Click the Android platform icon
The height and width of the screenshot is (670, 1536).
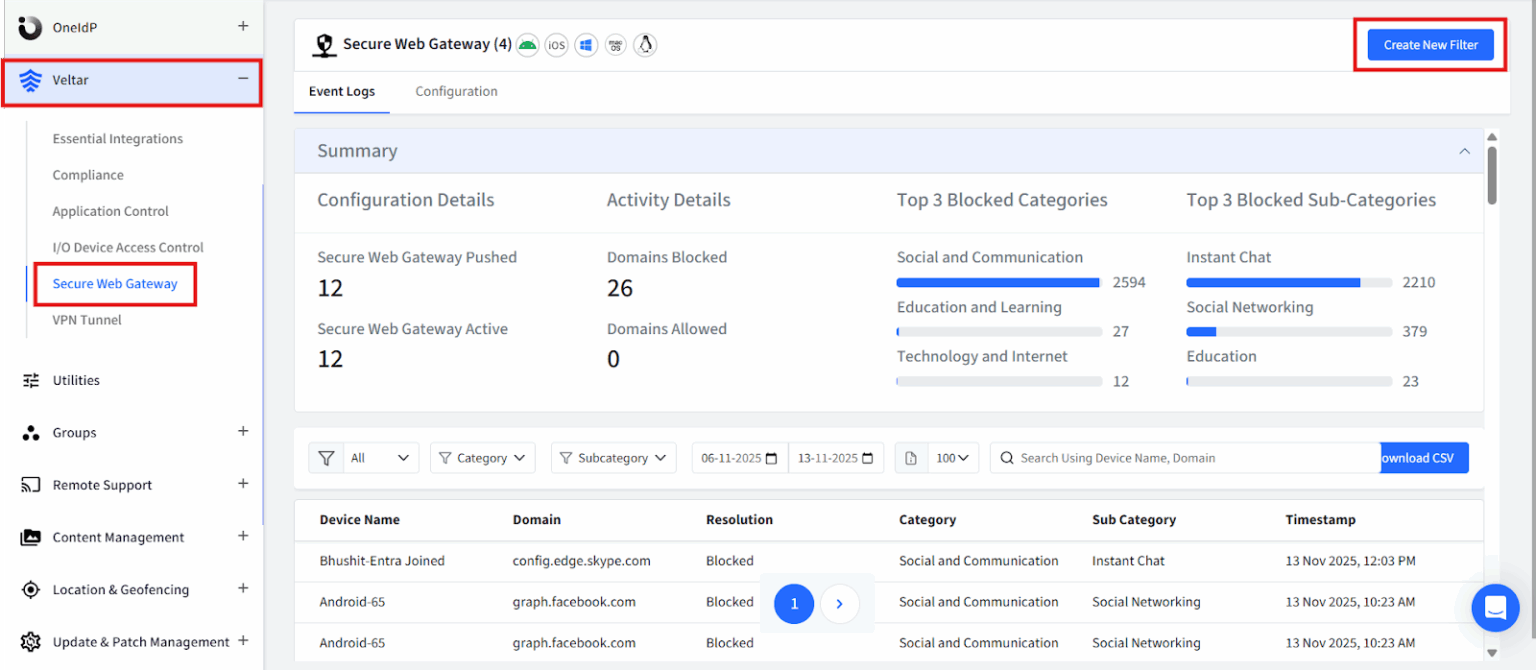(x=527, y=45)
